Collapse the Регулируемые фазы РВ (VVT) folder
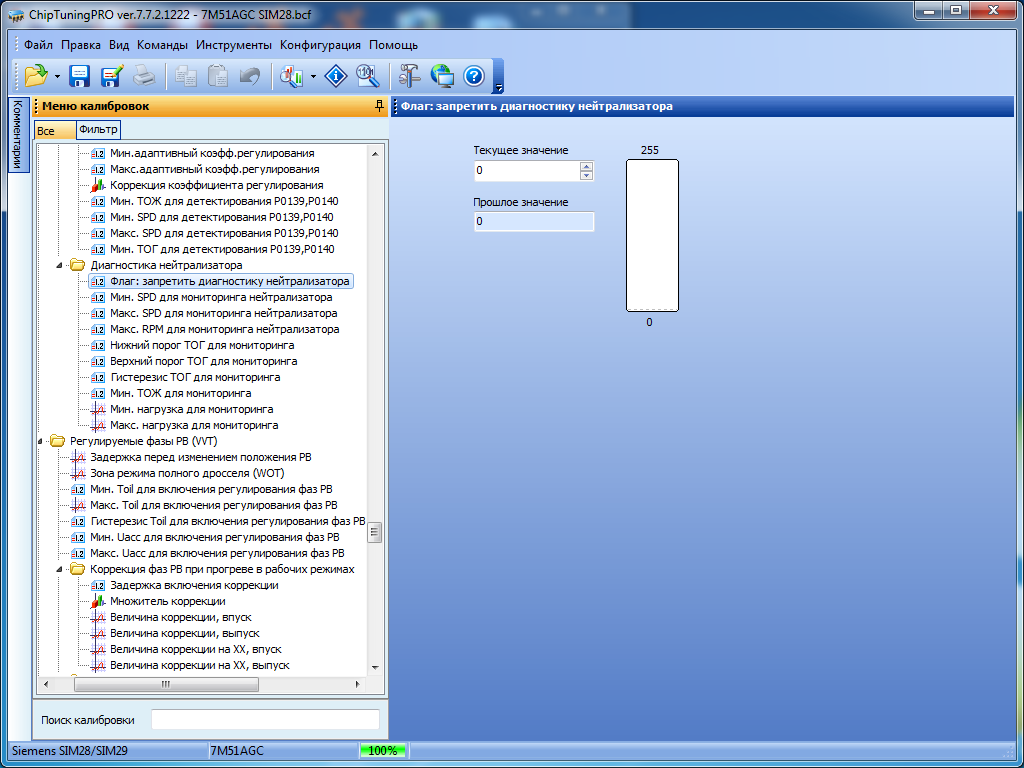The width and height of the screenshot is (1024, 768). coord(40,441)
